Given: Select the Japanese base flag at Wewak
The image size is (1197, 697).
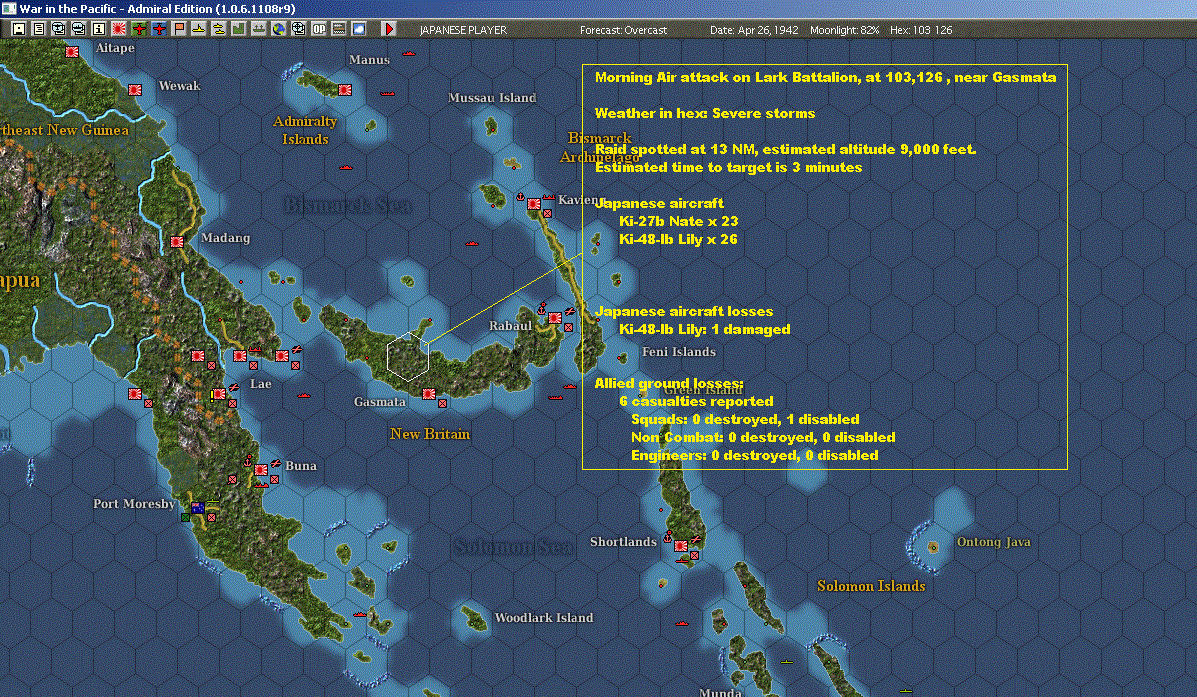Looking at the screenshot, I should click(135, 89).
